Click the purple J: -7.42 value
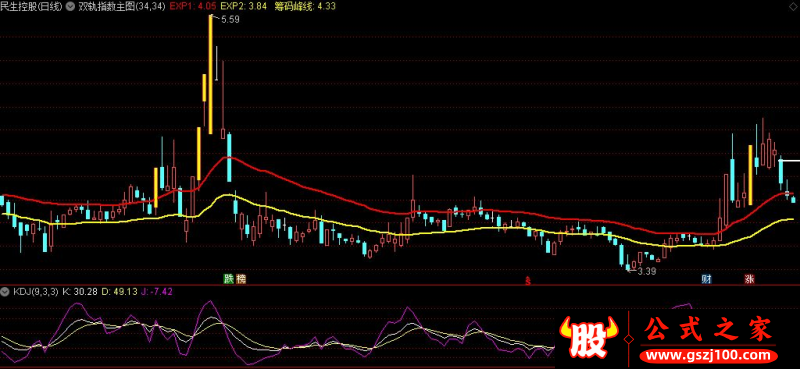The width and height of the screenshot is (800, 369). pos(157,292)
